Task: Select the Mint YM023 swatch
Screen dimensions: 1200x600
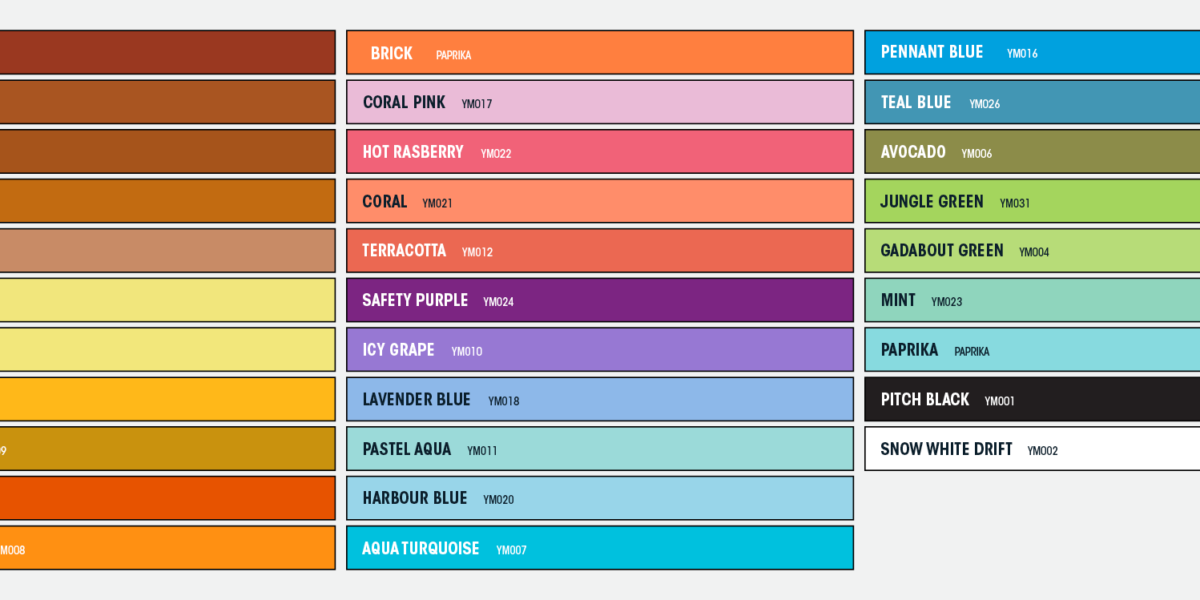Action: coord(1032,300)
